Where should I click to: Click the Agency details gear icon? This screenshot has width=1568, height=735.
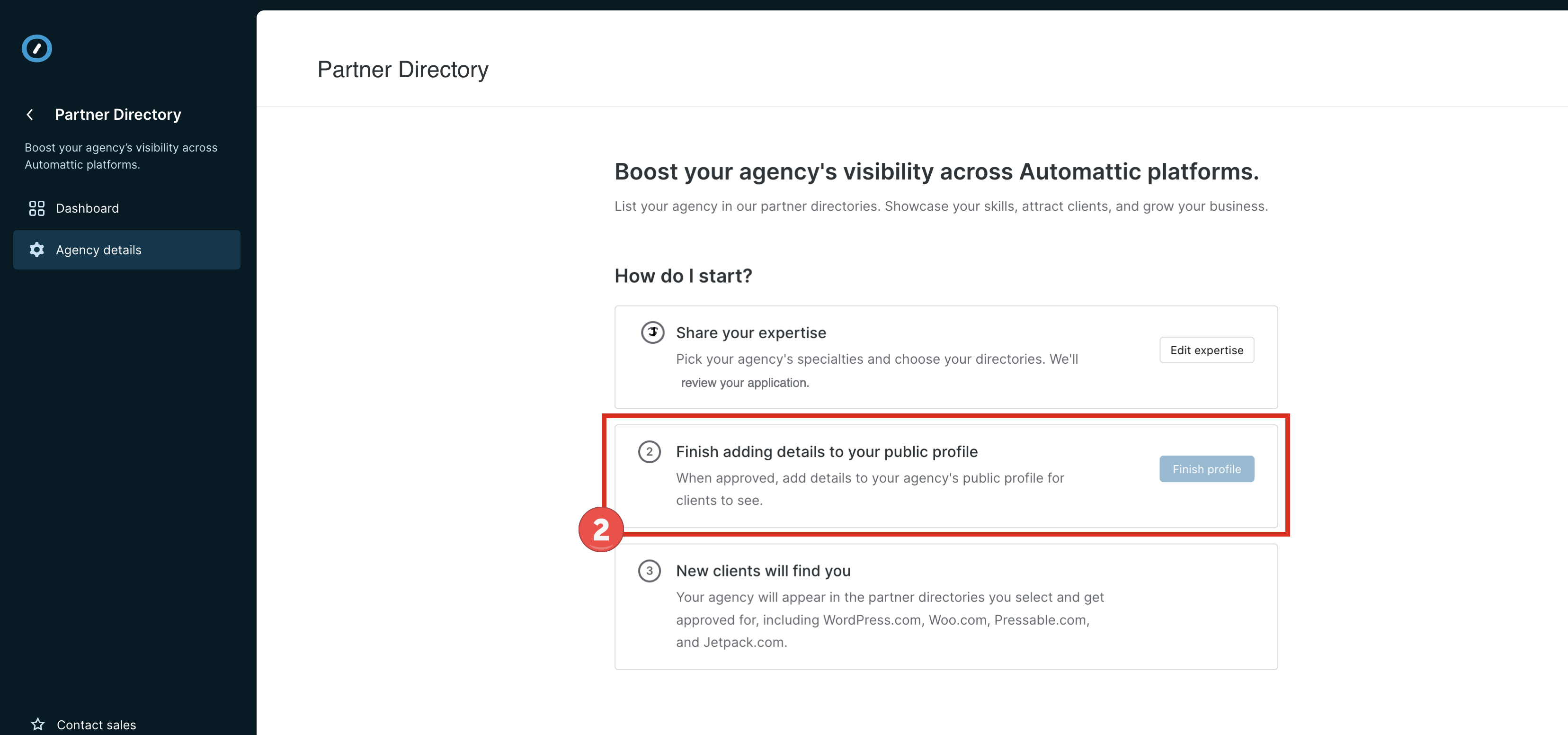[x=36, y=250]
